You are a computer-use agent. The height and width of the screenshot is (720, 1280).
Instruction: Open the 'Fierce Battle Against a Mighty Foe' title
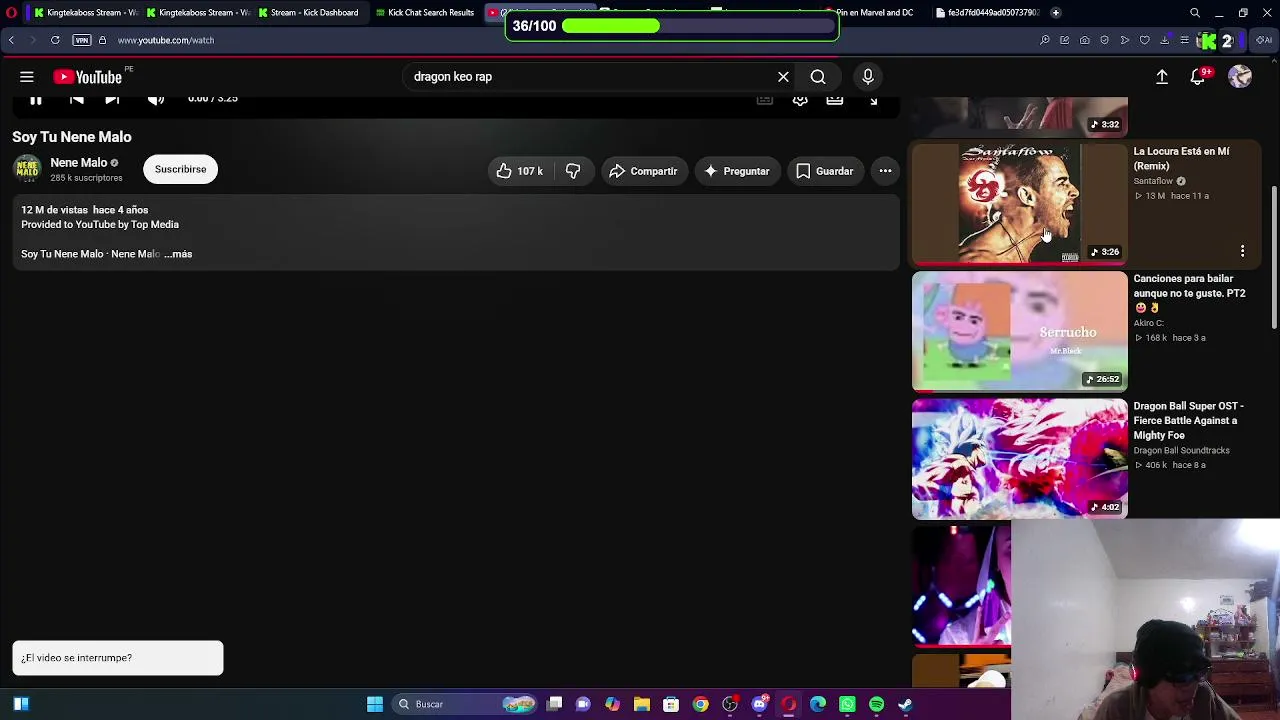coord(1188,421)
